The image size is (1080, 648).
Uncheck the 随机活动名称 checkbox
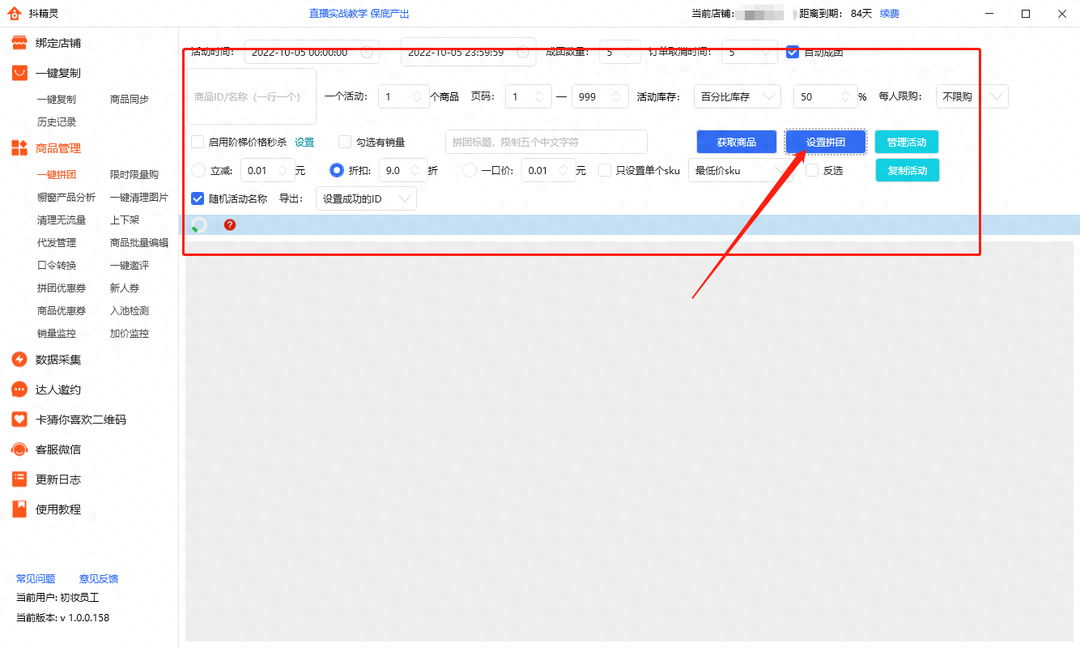click(x=198, y=198)
